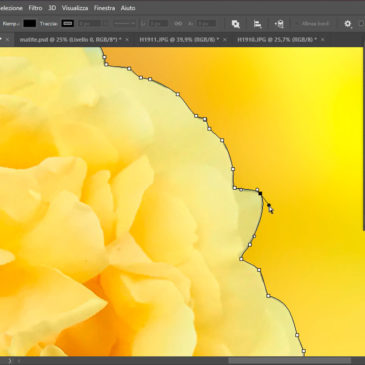Open the Finestra menu
The height and width of the screenshot is (365, 365).
click(x=104, y=8)
